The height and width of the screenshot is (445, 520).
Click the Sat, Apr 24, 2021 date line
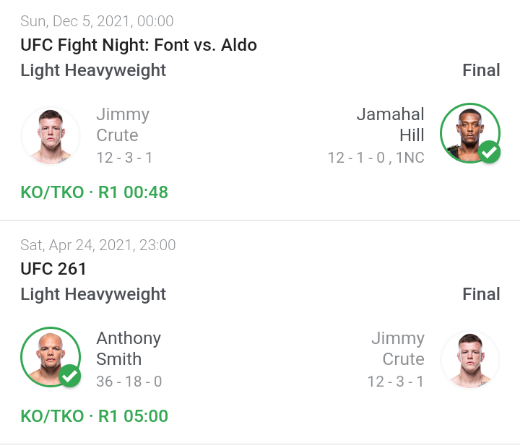(98, 245)
